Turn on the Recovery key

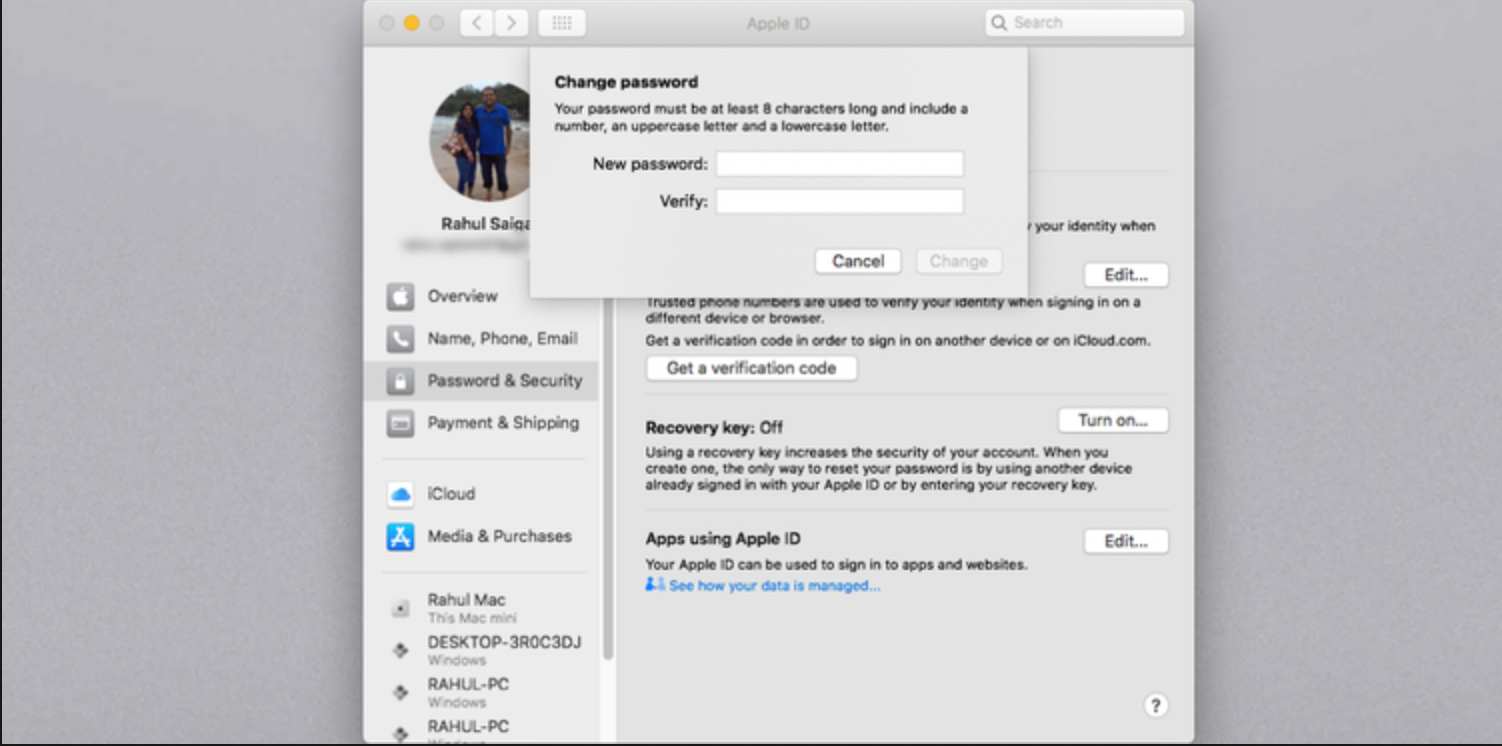(x=1112, y=420)
